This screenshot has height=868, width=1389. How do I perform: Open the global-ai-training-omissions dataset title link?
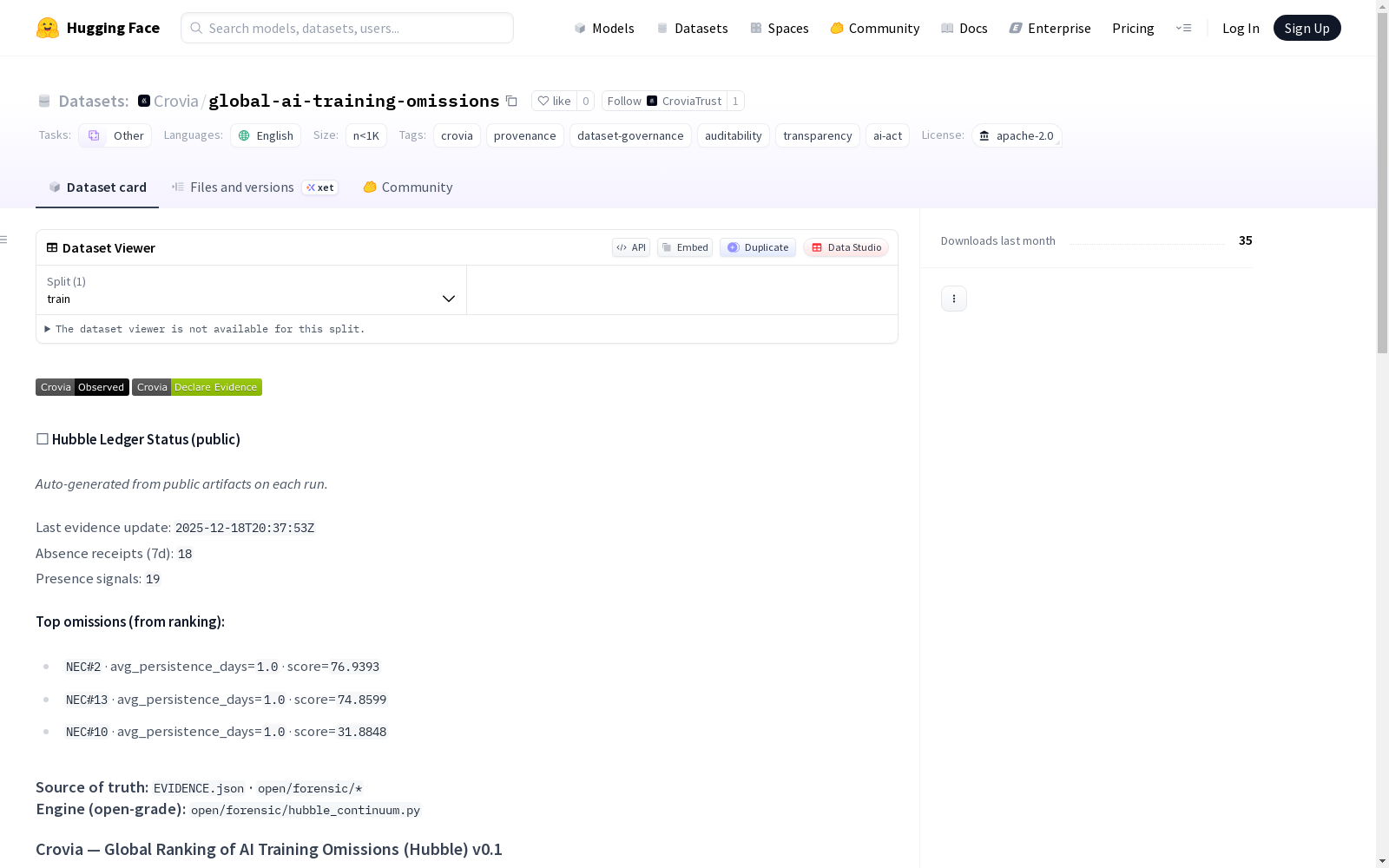tap(354, 101)
